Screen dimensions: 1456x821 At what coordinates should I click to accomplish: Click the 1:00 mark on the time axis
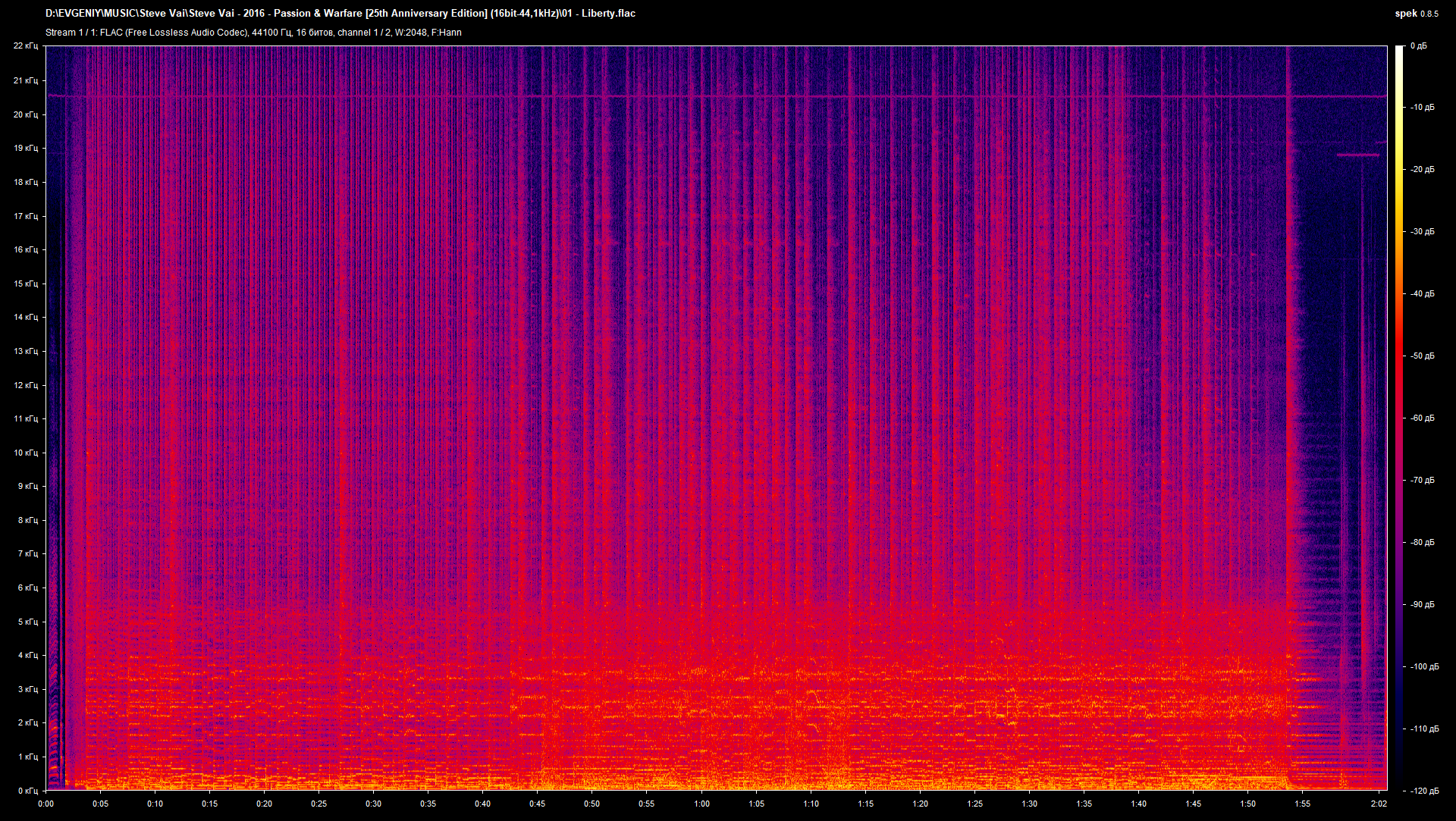pyautogui.click(x=701, y=805)
